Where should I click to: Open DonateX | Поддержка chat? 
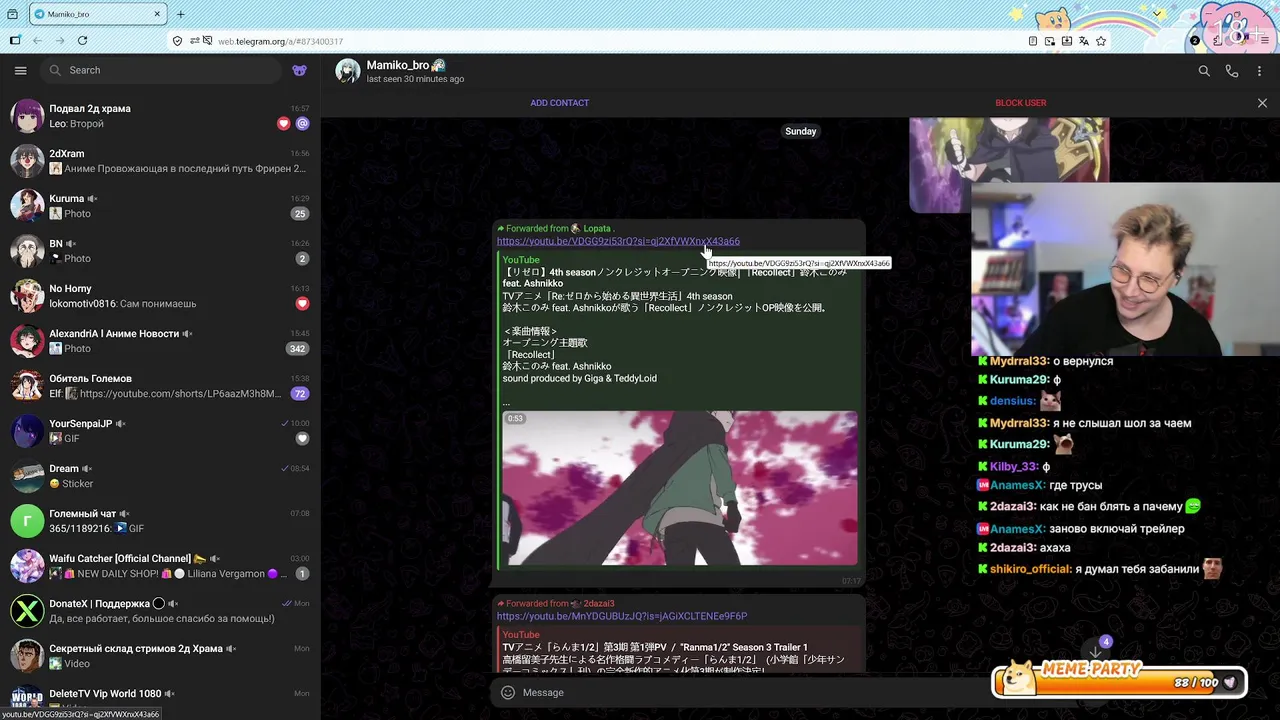[x=160, y=611]
